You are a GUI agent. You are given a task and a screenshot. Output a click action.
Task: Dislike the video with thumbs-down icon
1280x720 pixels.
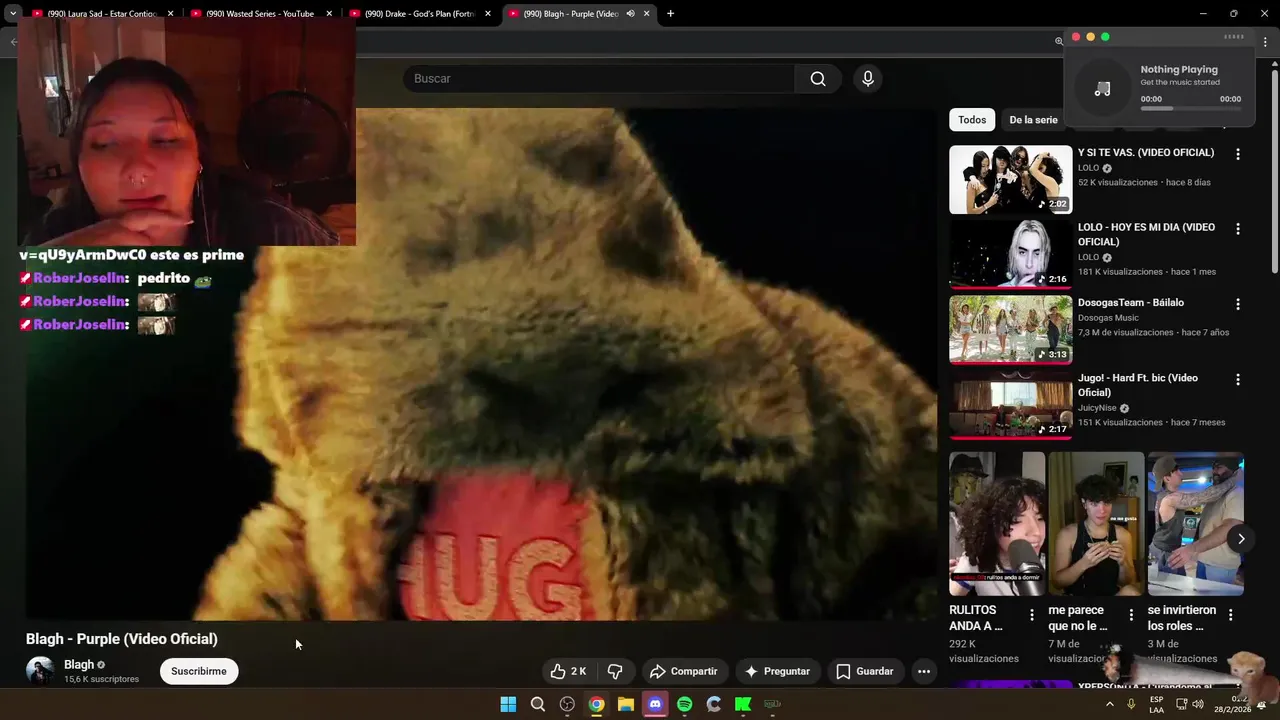(x=615, y=671)
